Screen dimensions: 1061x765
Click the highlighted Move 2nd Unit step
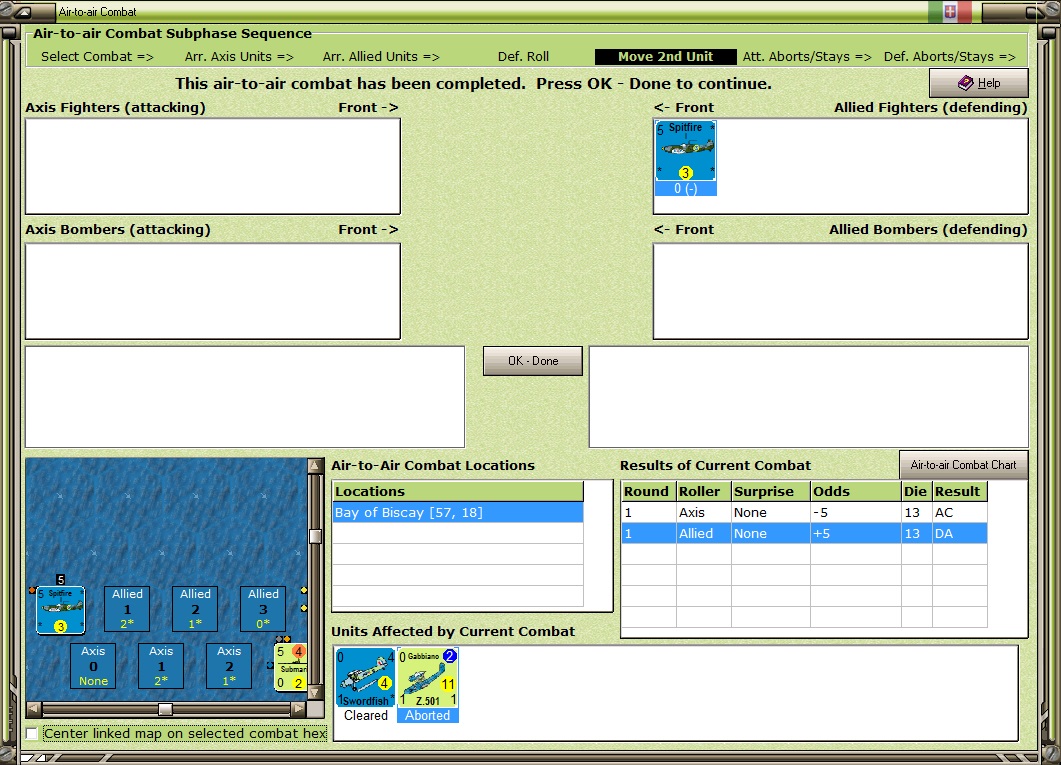665,57
